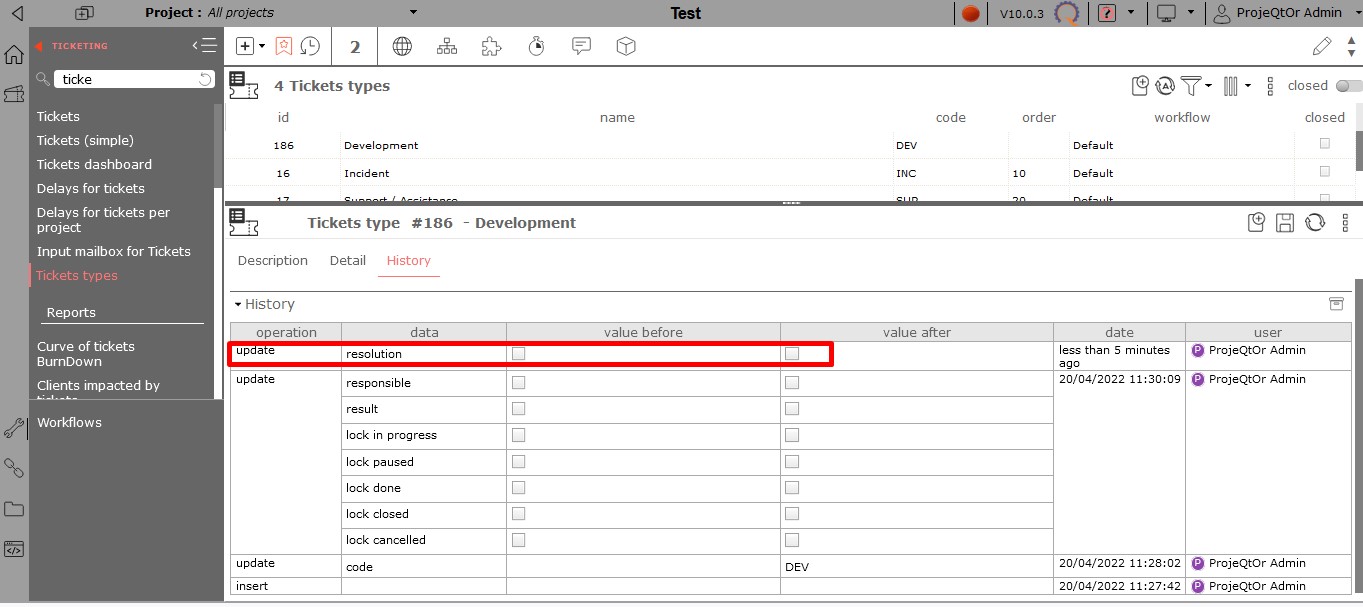Click the stopwatch icon in toolbar
Screen dimensions: 1363x607
[536, 46]
